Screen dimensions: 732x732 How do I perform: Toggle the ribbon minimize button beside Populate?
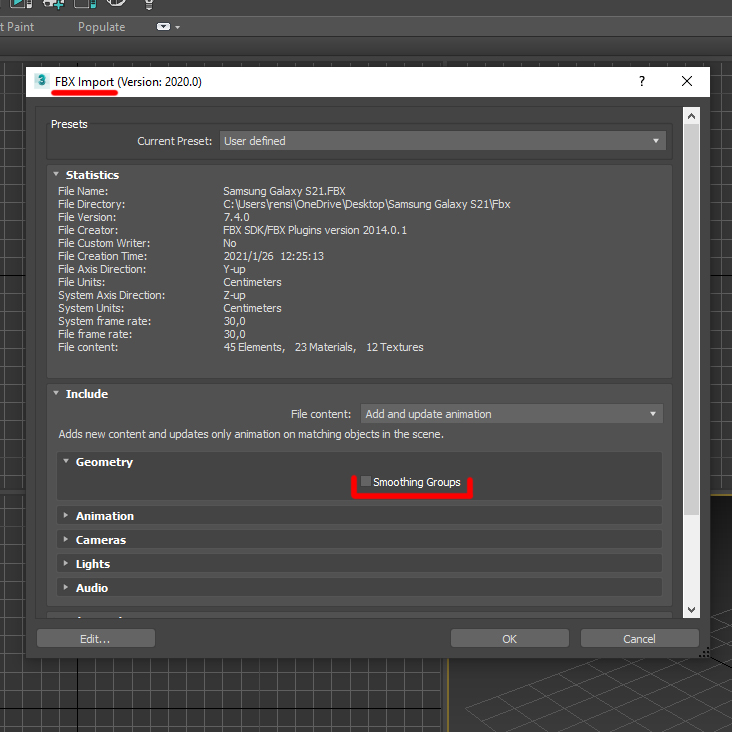[x=163, y=27]
